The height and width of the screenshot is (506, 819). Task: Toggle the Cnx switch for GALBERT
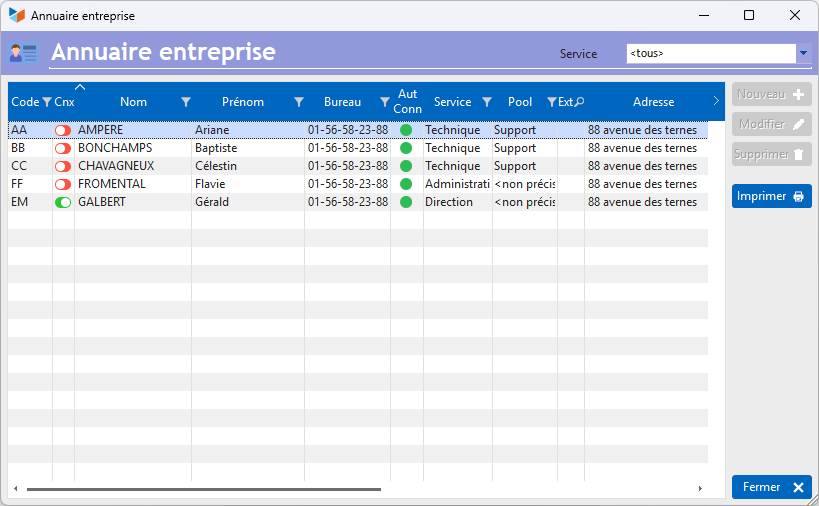coord(63,202)
